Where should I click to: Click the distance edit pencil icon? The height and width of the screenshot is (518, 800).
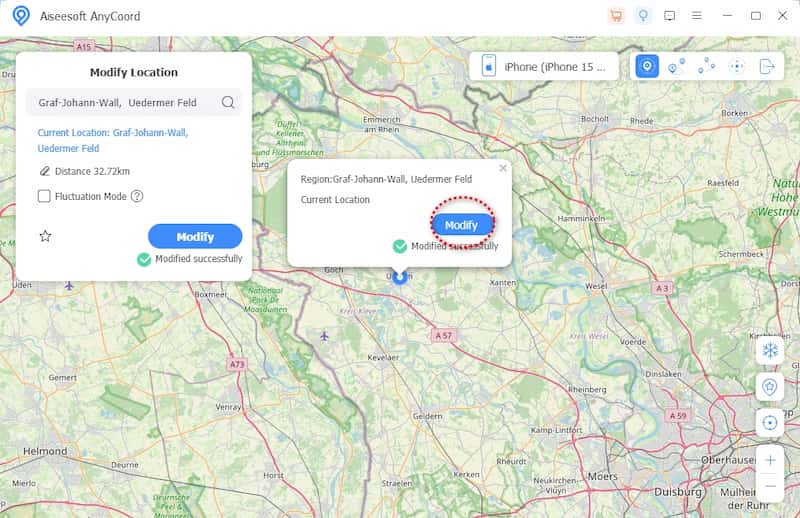pyautogui.click(x=44, y=171)
